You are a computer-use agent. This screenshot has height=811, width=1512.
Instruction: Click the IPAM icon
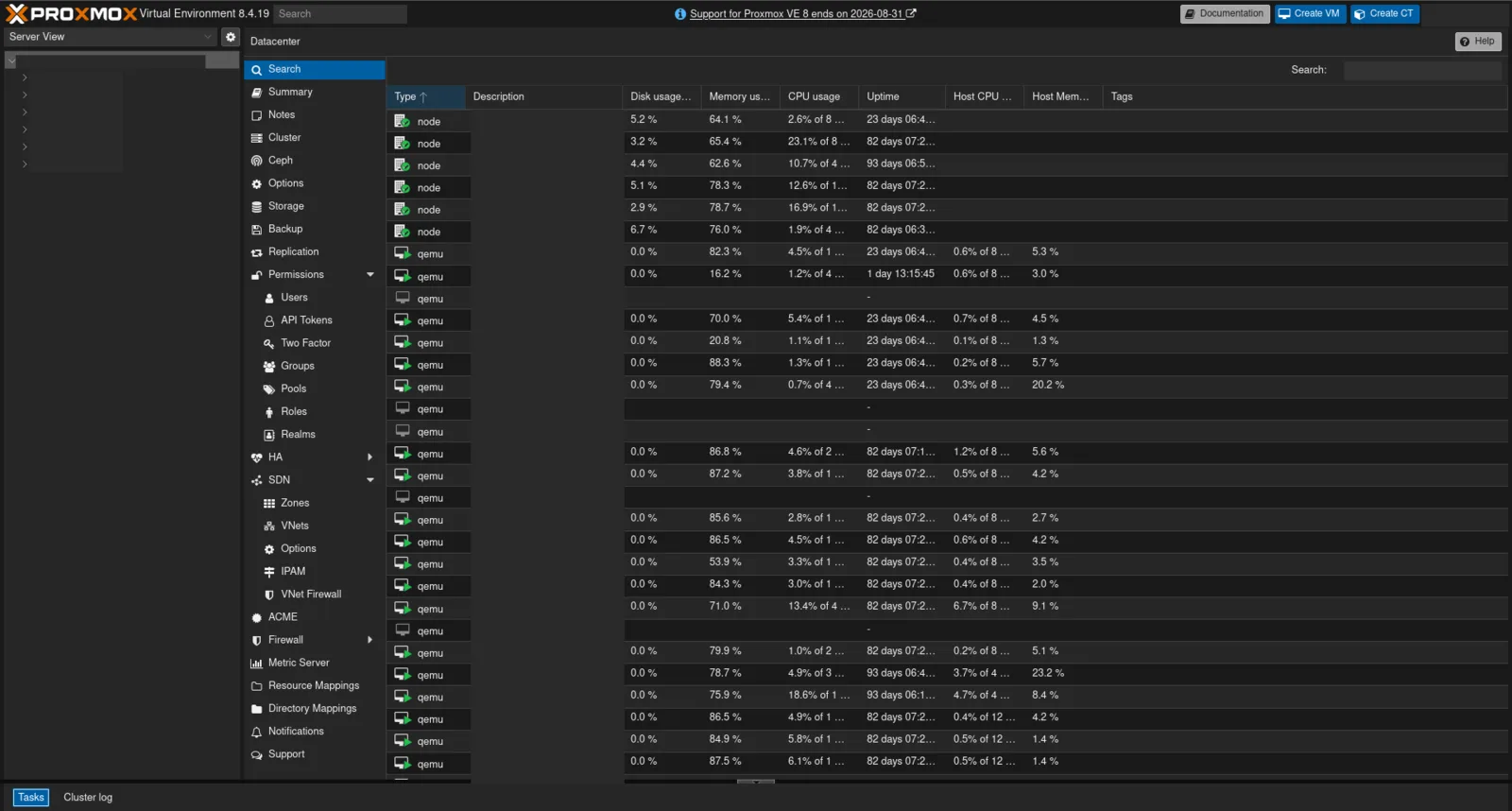[x=269, y=572]
